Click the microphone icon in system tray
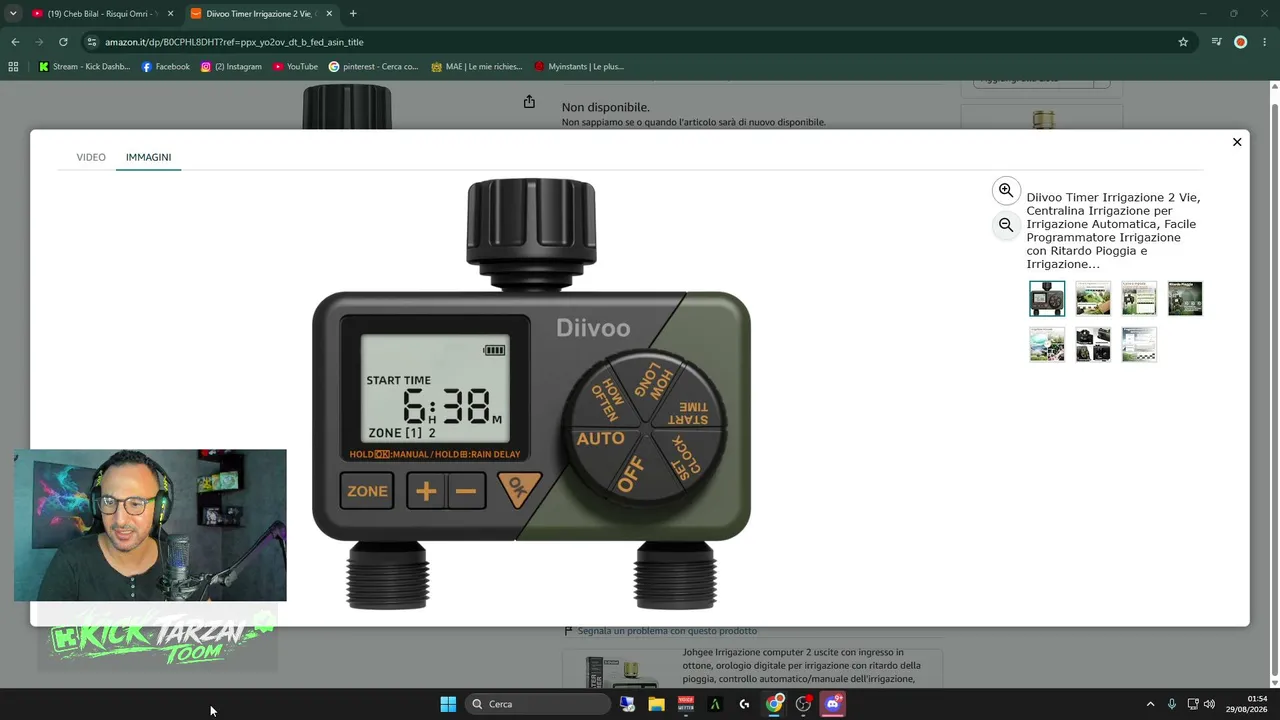 click(1172, 704)
